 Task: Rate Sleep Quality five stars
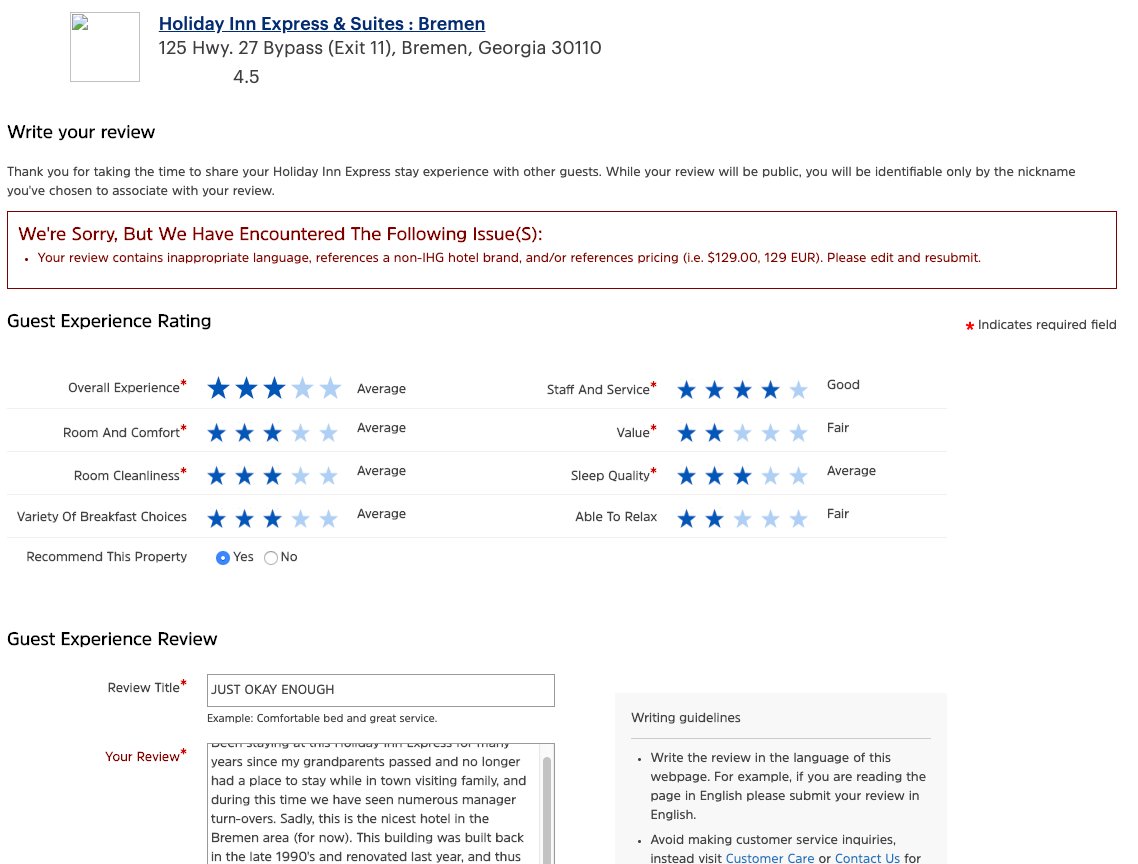[798, 476]
